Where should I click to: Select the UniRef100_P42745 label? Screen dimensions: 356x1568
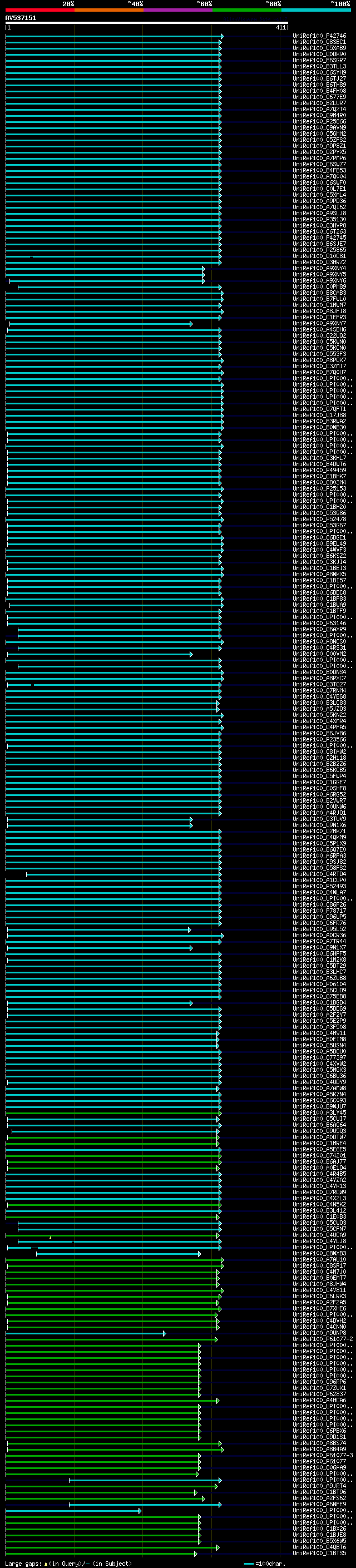tap(319, 238)
